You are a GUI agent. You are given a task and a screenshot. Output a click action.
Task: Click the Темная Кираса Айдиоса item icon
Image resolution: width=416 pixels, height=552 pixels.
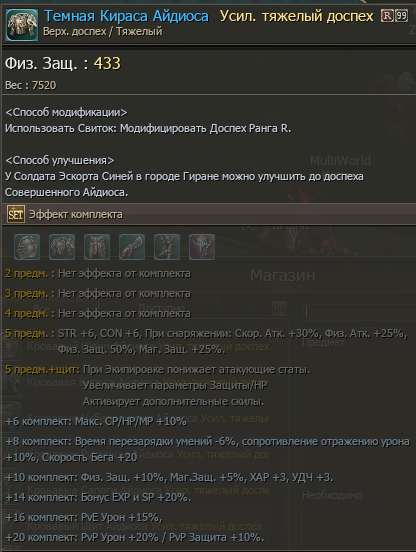pos(22,25)
